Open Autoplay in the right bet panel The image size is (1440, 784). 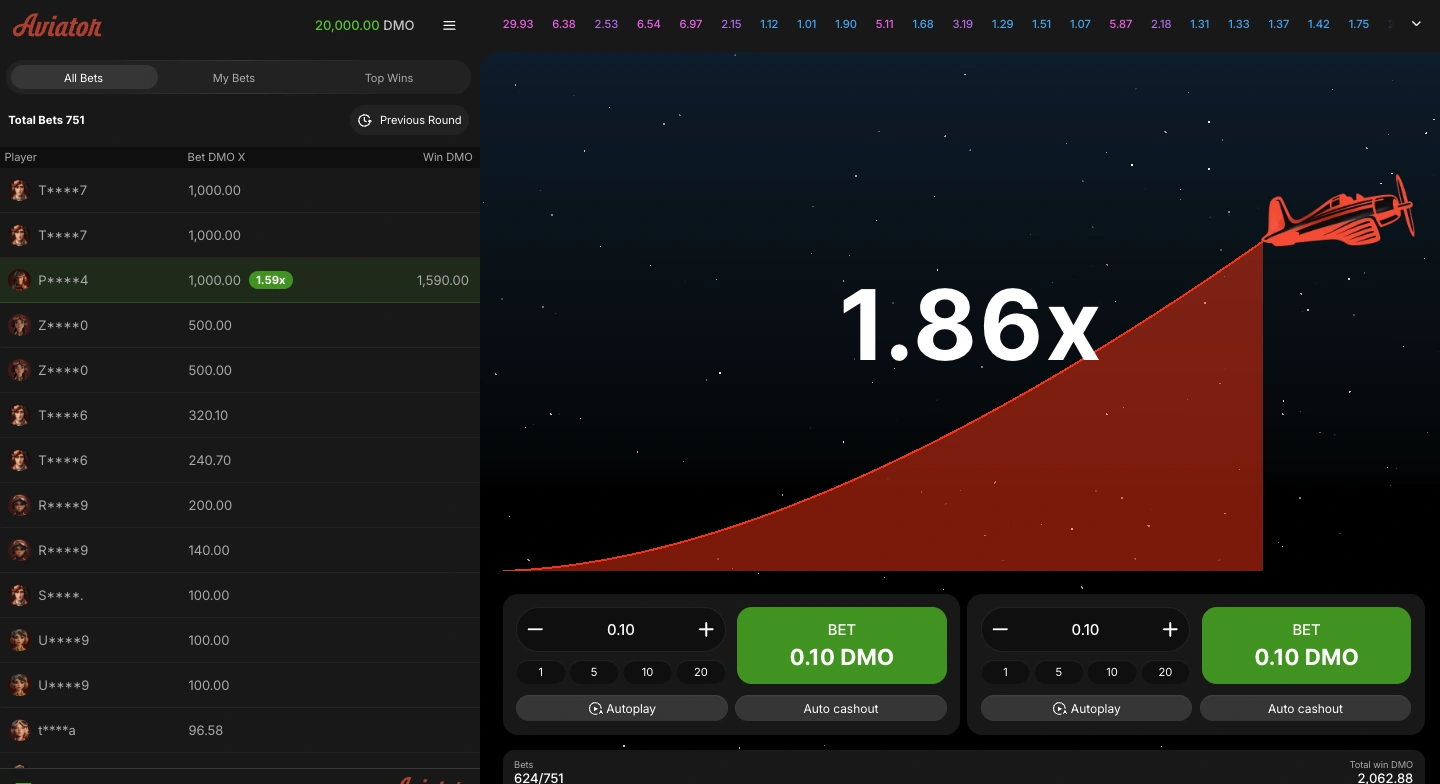1086,708
